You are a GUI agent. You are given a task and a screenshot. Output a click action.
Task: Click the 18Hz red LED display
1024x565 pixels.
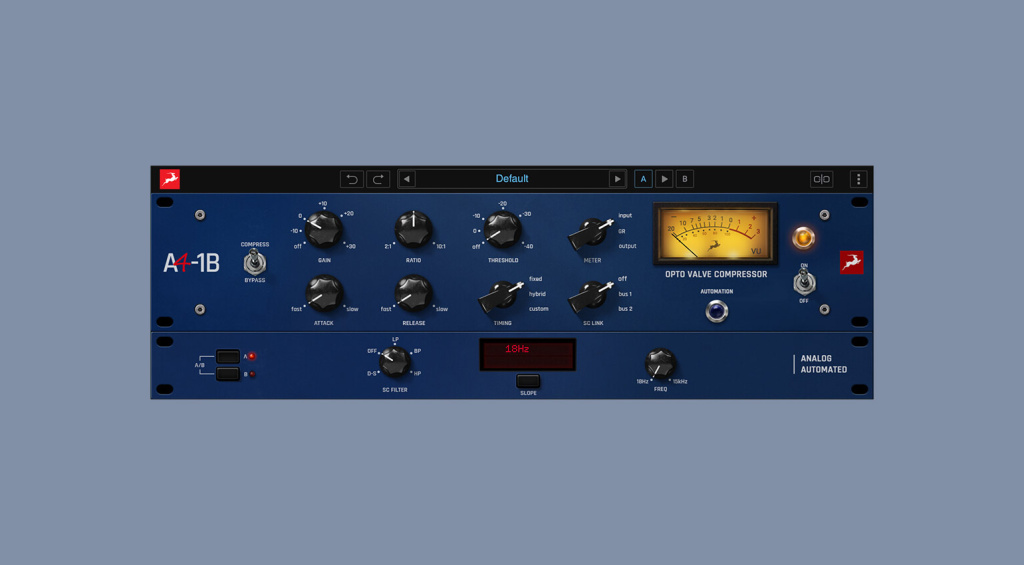528,355
